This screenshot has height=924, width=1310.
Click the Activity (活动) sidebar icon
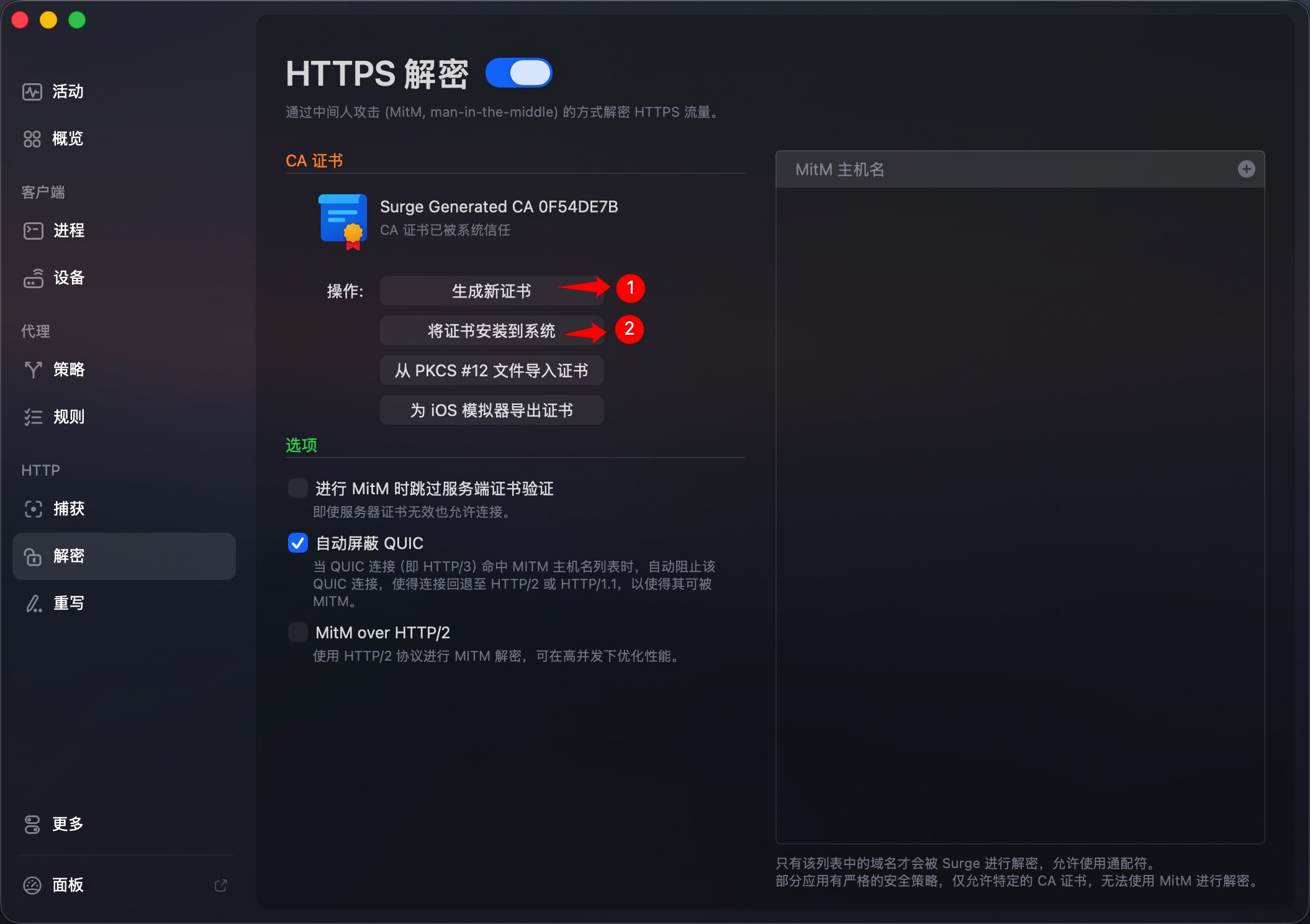click(32, 92)
